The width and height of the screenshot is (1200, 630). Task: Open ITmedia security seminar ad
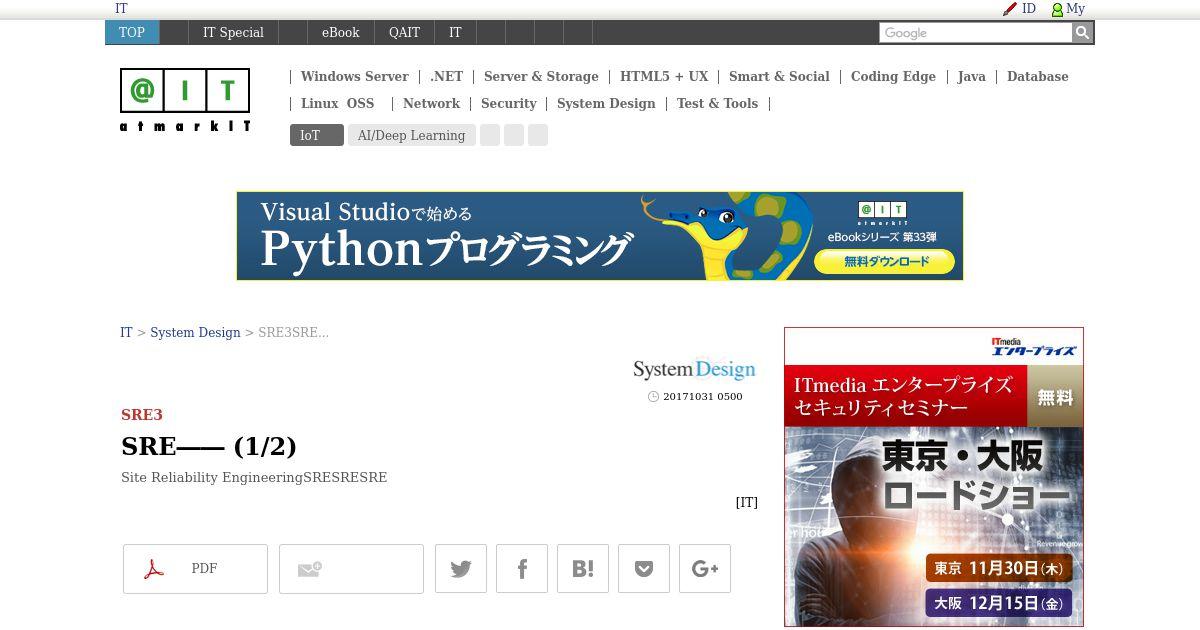(x=934, y=477)
